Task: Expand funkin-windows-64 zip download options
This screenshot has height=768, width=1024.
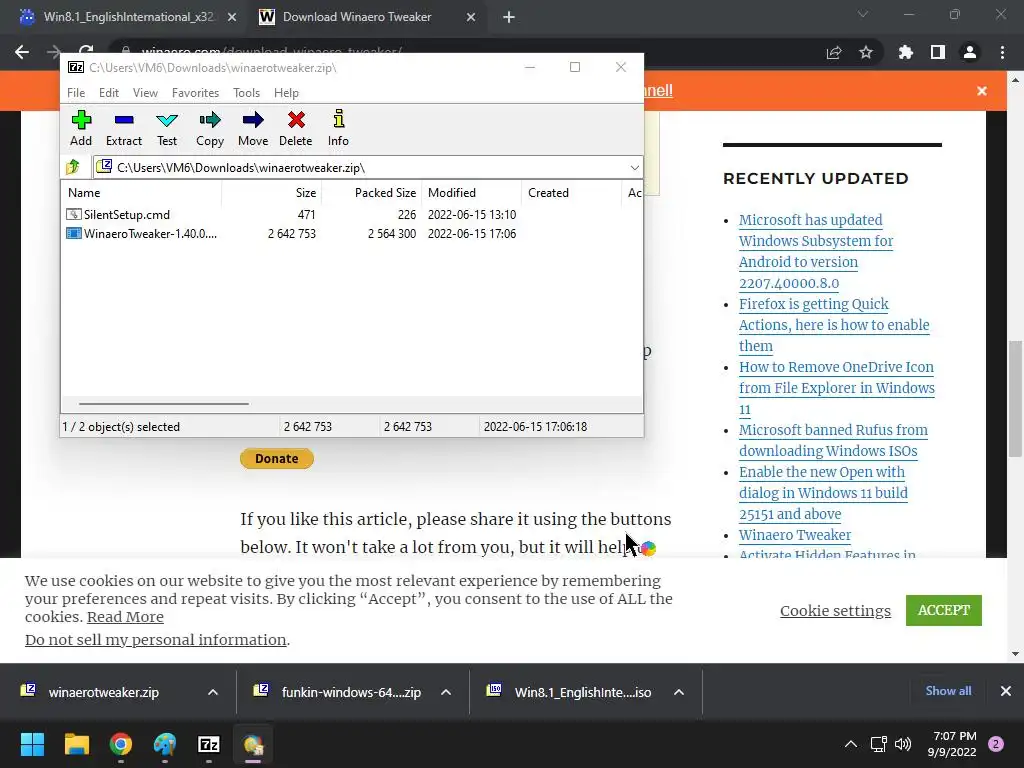Action: (x=446, y=692)
